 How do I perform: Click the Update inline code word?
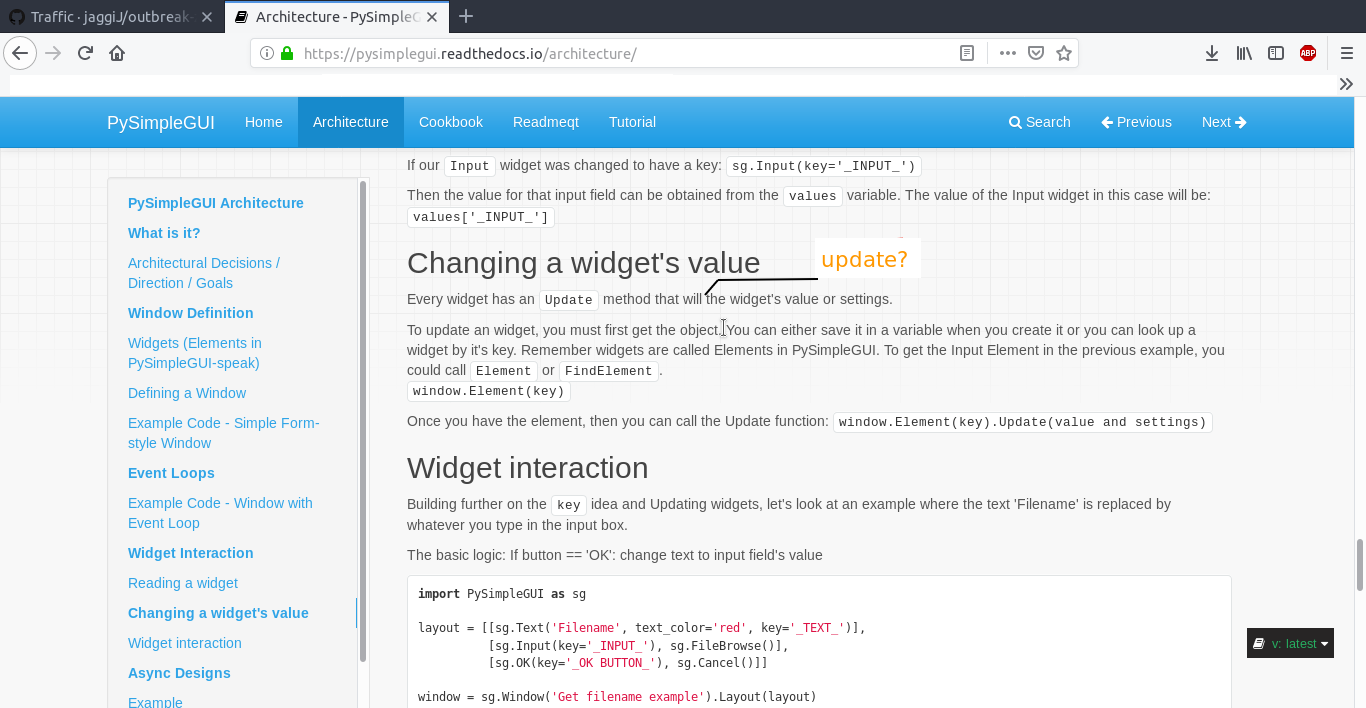[x=569, y=300]
